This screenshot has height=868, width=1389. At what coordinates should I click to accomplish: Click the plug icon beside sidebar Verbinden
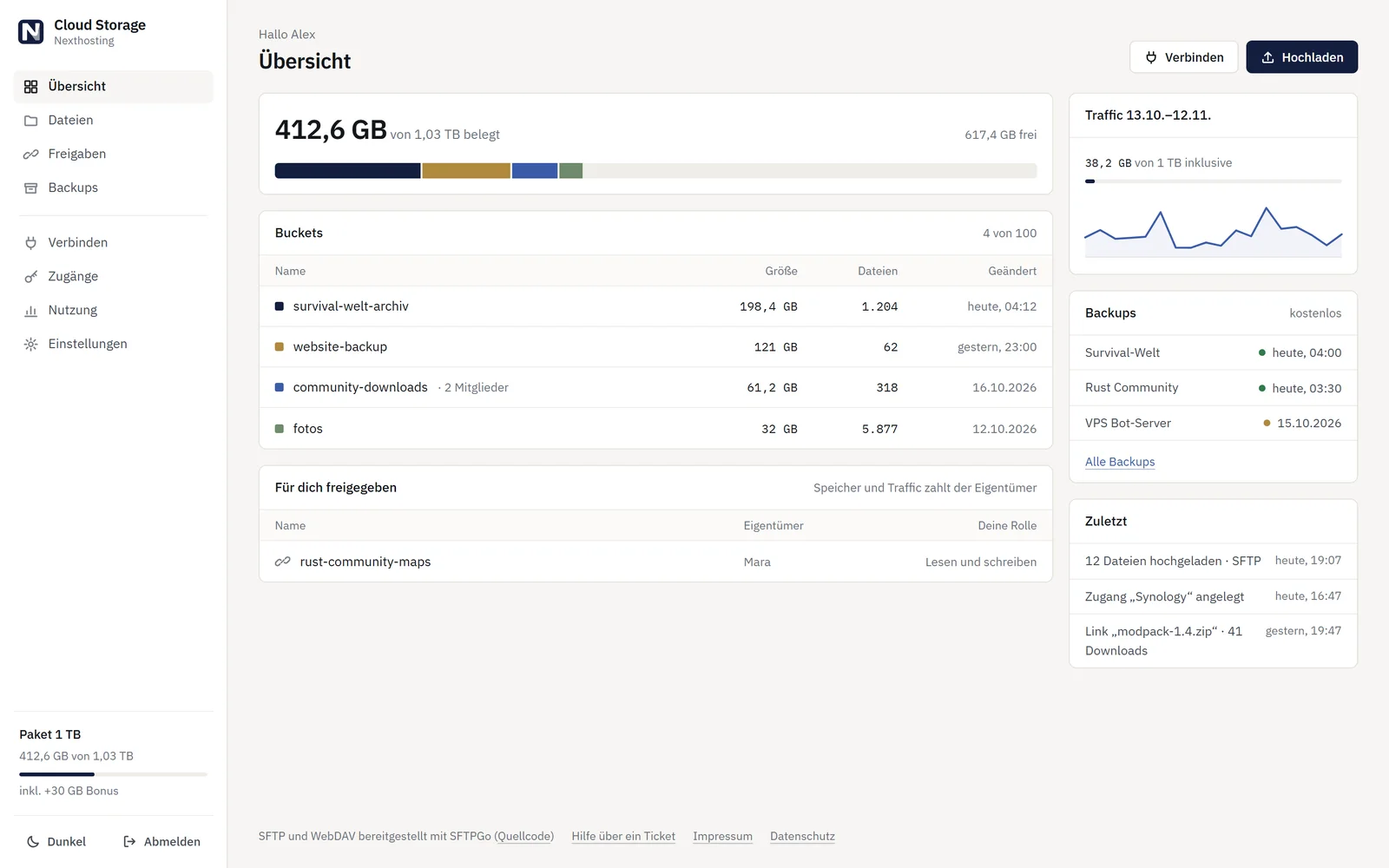pyautogui.click(x=30, y=243)
